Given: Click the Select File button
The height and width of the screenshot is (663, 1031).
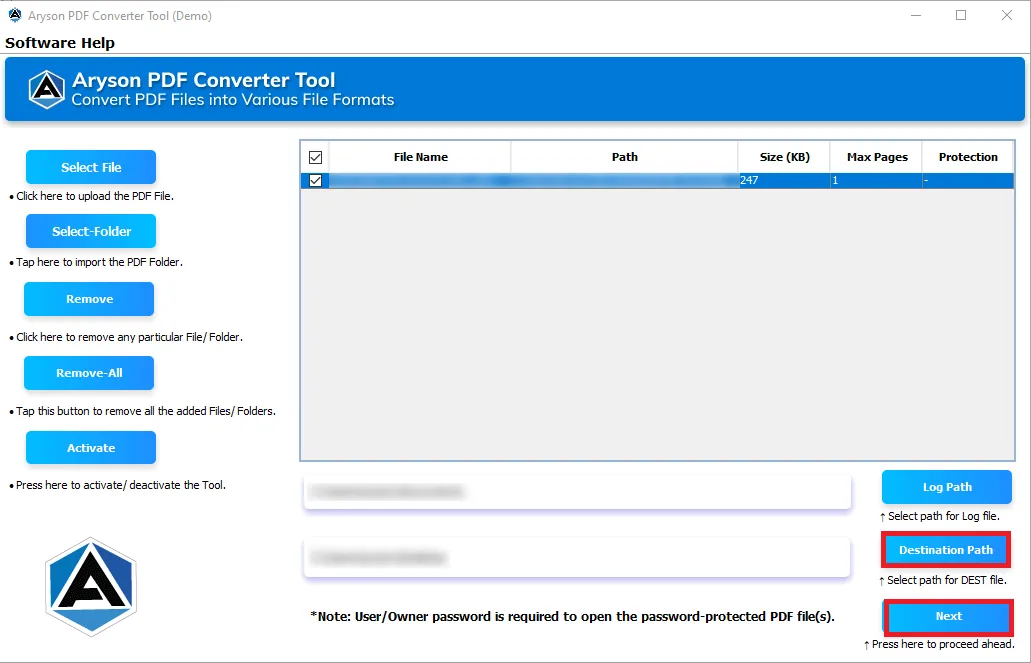Looking at the screenshot, I should coord(91,167).
